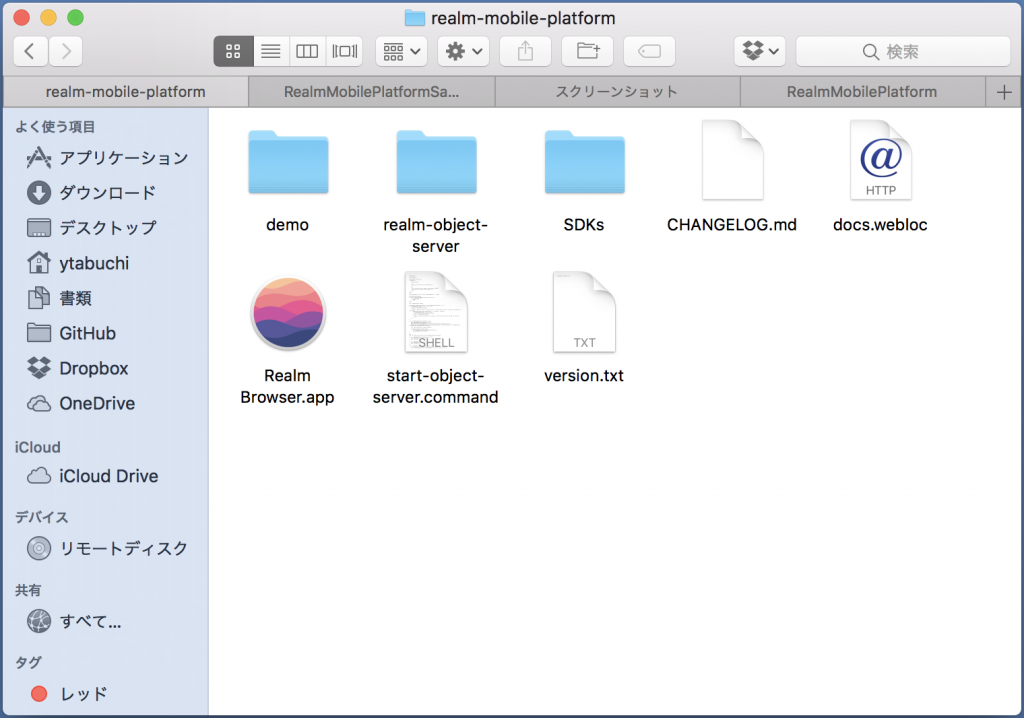Select the realm-object-server folder icon
This screenshot has height=718, width=1024.
[436, 162]
